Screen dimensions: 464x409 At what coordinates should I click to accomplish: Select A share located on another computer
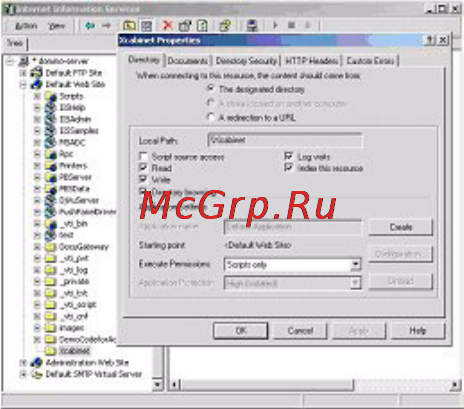coord(210,103)
